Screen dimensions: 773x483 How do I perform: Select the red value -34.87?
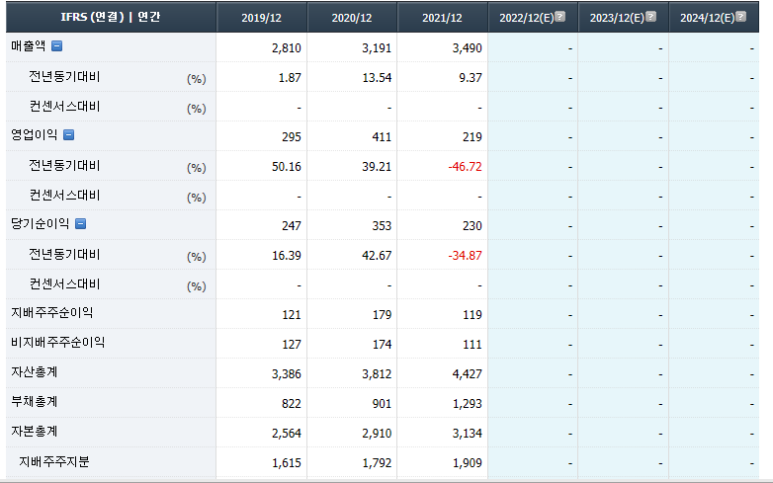coord(465,256)
